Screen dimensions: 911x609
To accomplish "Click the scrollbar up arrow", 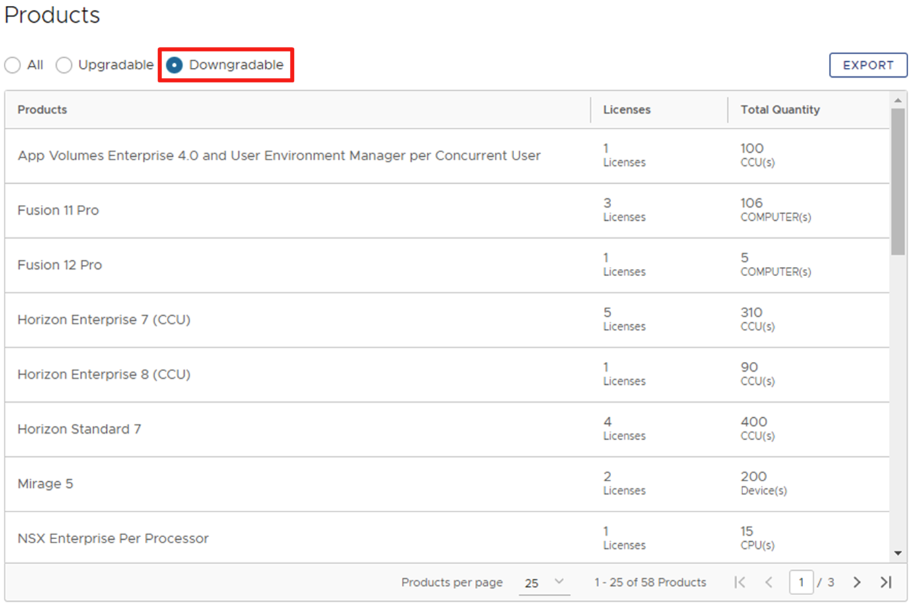I will pyautogui.click(x=898, y=100).
